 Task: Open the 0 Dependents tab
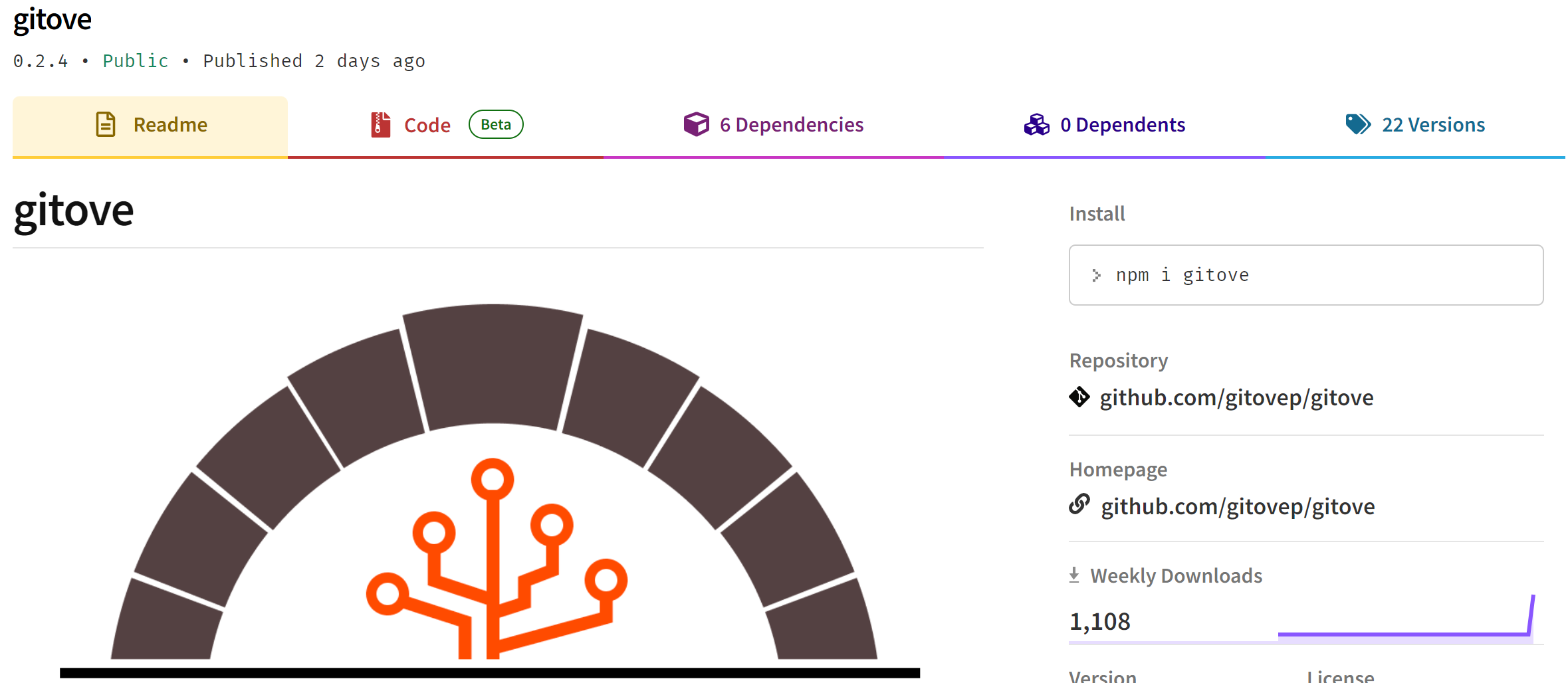click(1105, 126)
